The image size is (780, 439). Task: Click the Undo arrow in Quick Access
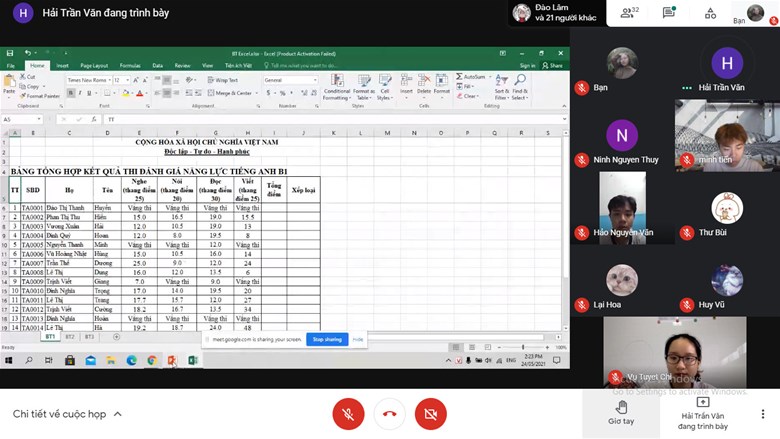click(x=28, y=53)
